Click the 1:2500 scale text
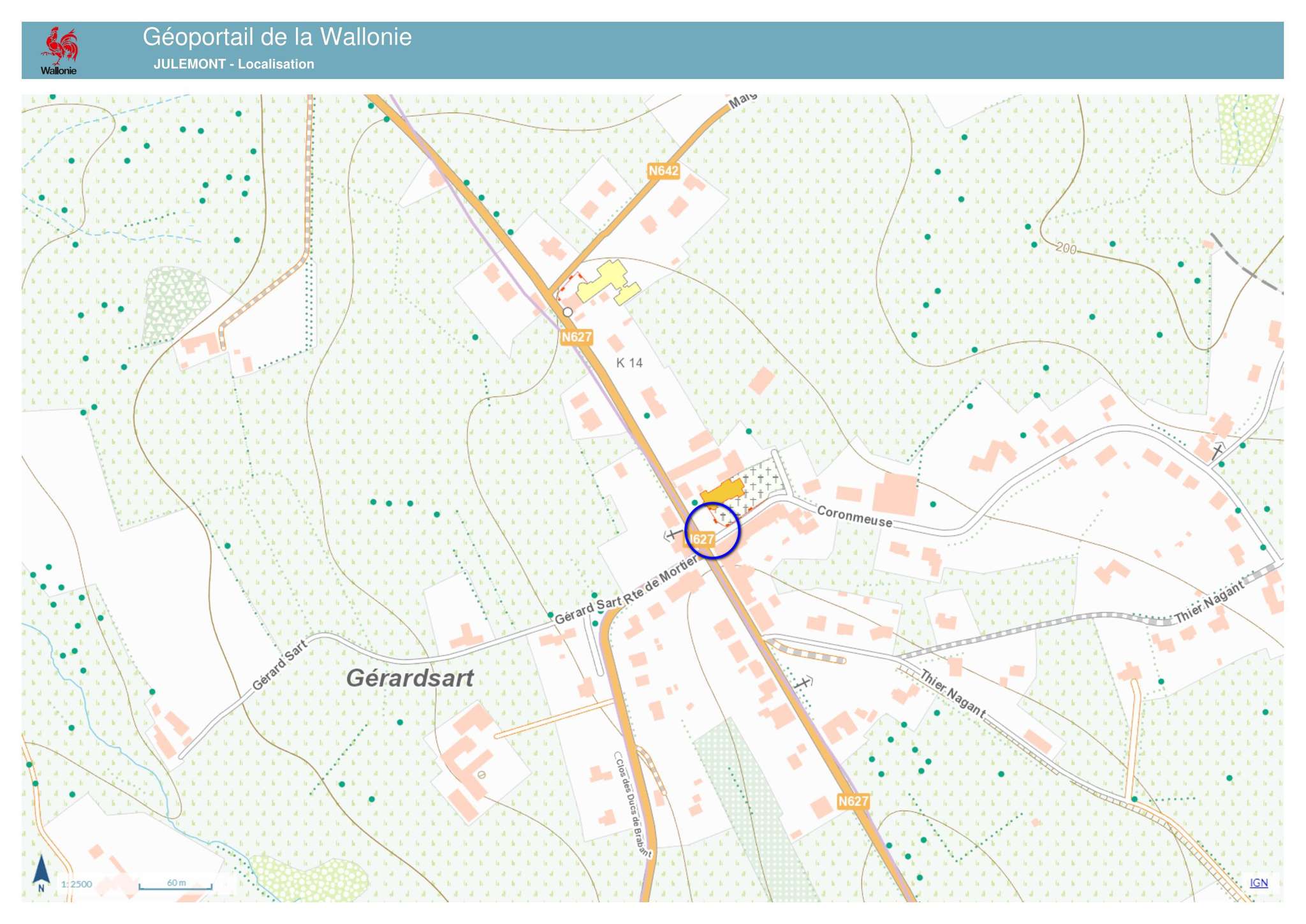Image resolution: width=1306 pixels, height=924 pixels. [77, 884]
